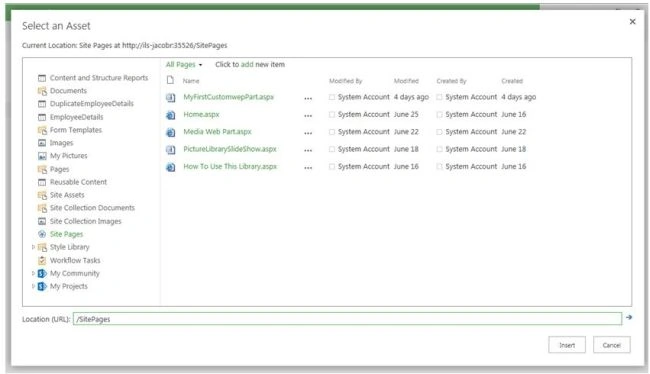Click the Insert button
Image resolution: width=650 pixels, height=374 pixels.
567,345
